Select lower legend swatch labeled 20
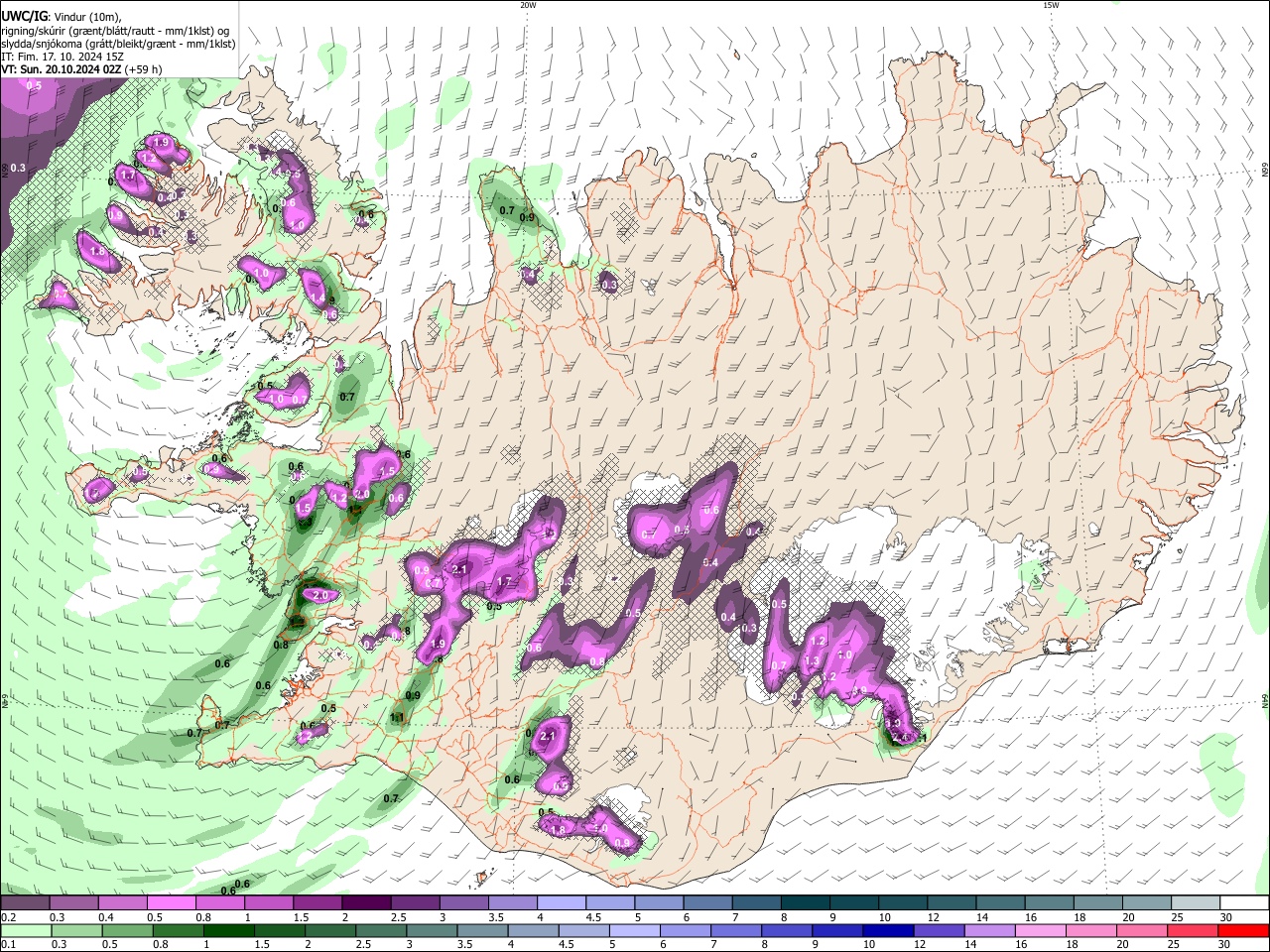The width and height of the screenshot is (1270, 952). tap(1141, 931)
